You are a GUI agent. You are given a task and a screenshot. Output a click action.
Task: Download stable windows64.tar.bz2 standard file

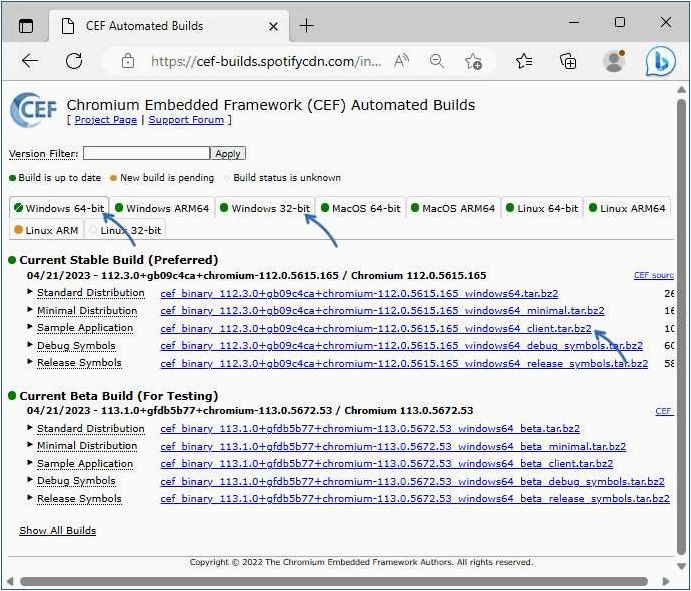tap(359, 293)
